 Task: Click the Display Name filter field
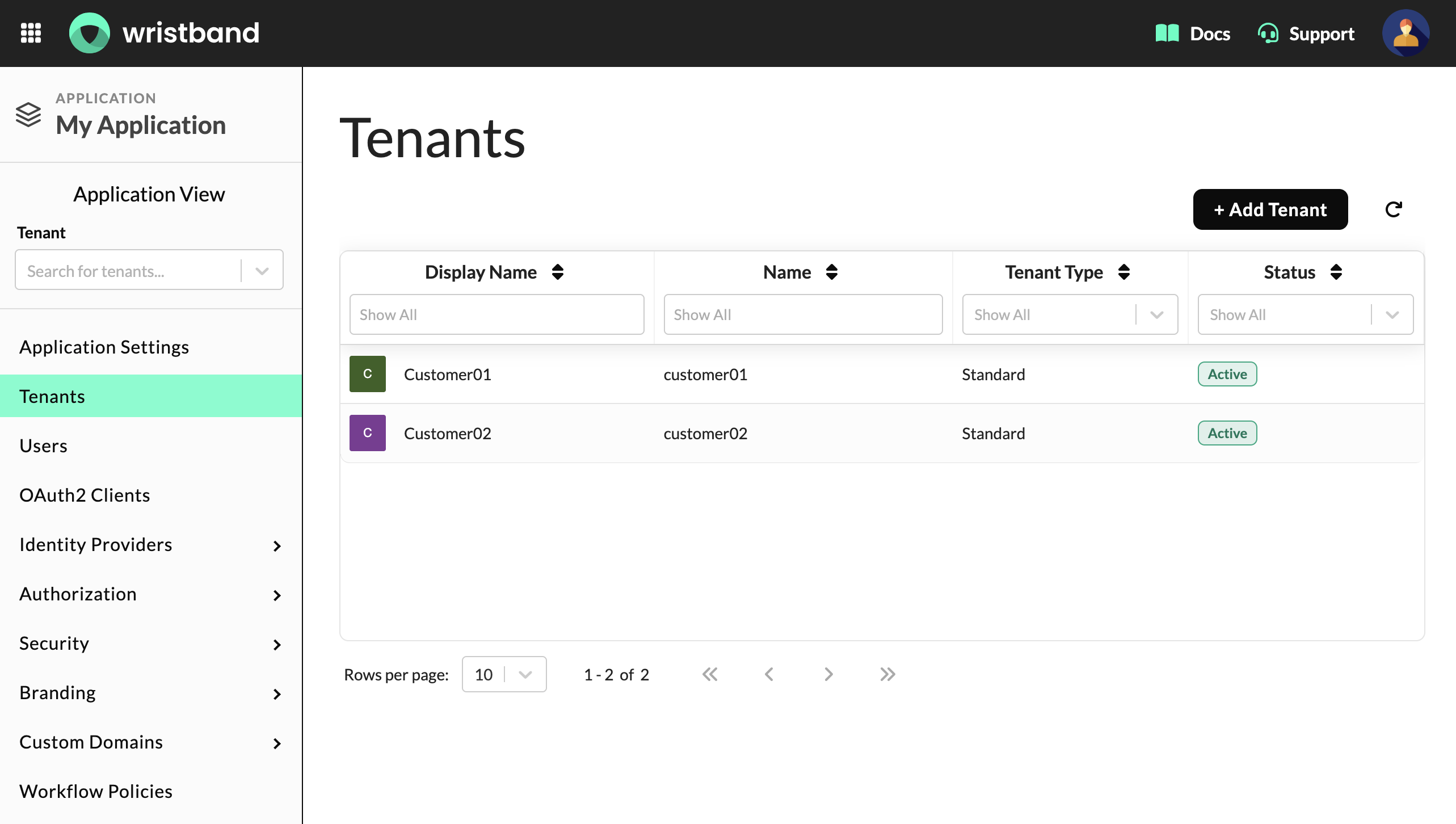[x=497, y=314]
